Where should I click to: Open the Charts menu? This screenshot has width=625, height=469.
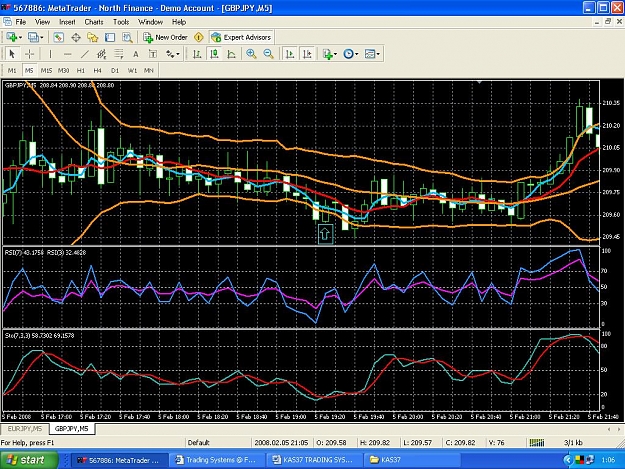click(x=94, y=22)
